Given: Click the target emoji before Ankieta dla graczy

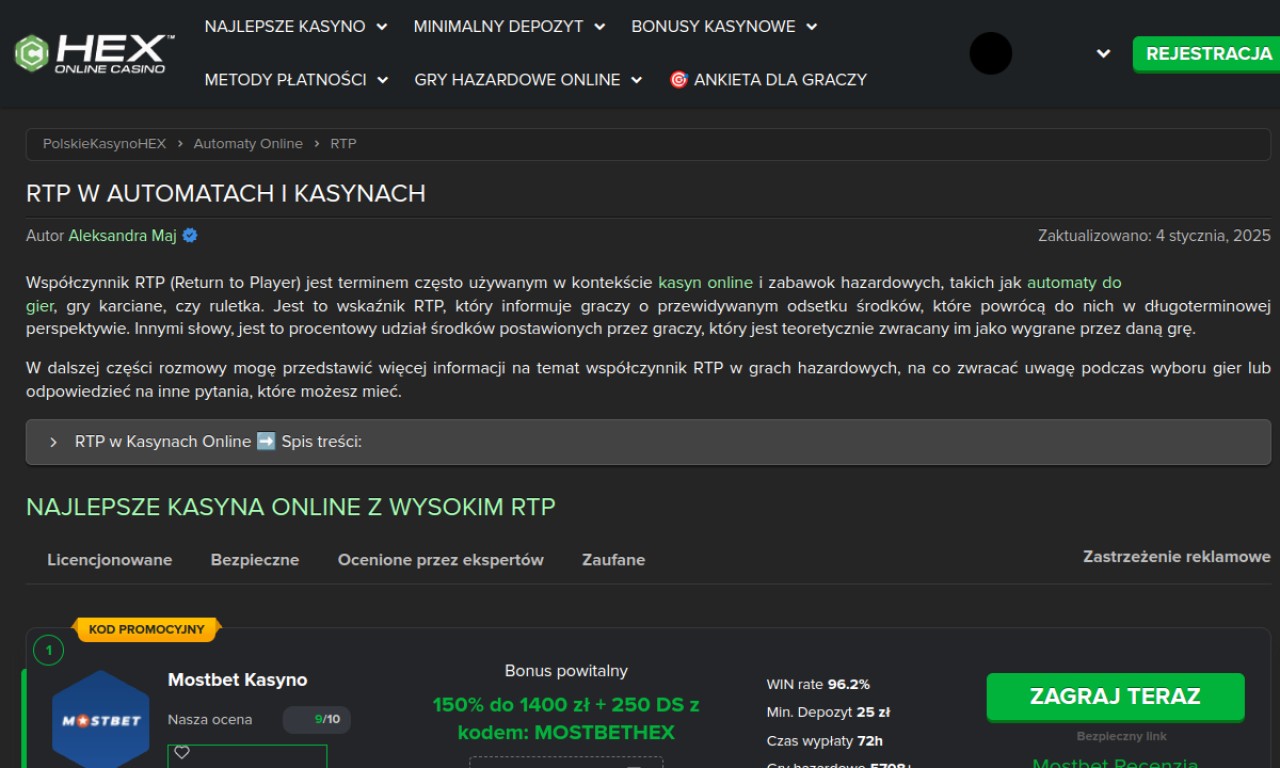Looking at the screenshot, I should click(x=678, y=79).
